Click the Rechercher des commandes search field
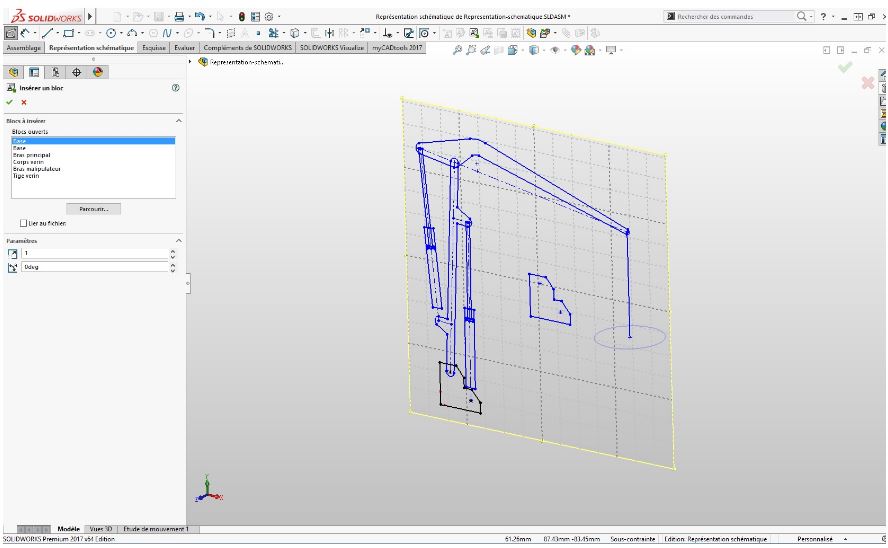The width and height of the screenshot is (888, 548). (x=729, y=17)
